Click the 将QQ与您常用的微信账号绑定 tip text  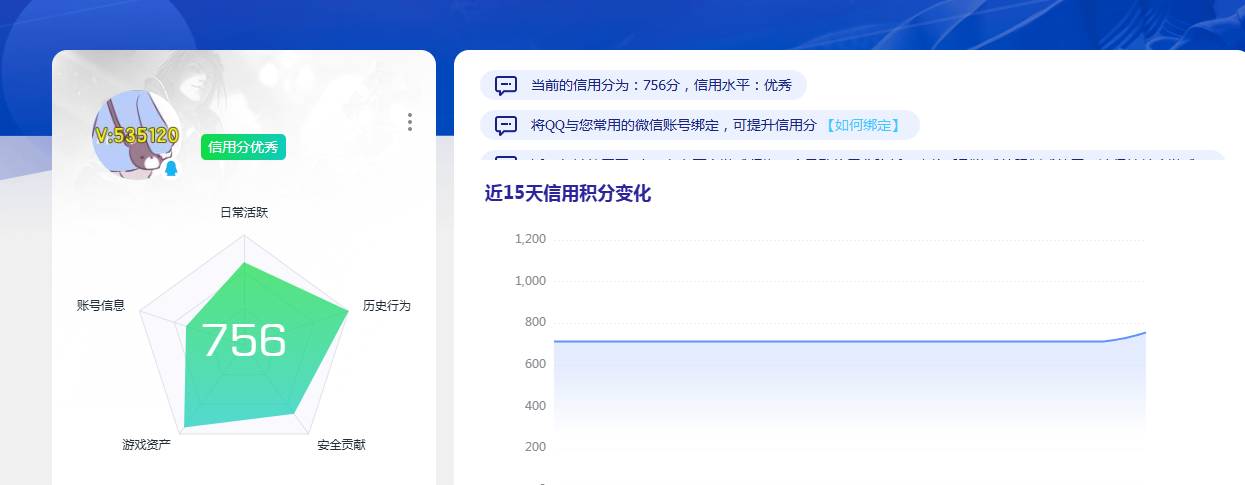tap(674, 125)
